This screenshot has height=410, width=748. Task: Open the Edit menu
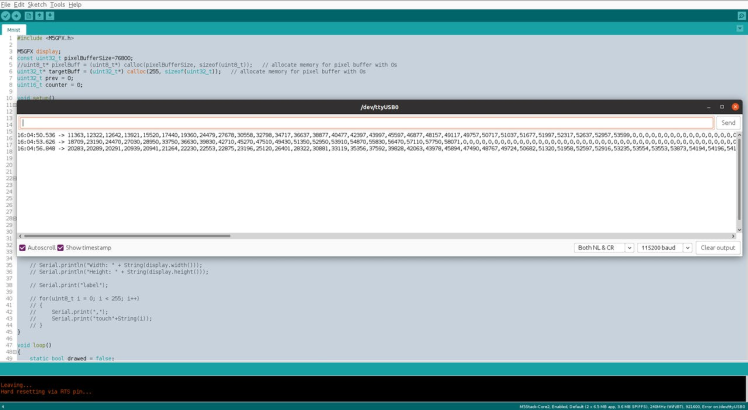pyautogui.click(x=19, y=4)
